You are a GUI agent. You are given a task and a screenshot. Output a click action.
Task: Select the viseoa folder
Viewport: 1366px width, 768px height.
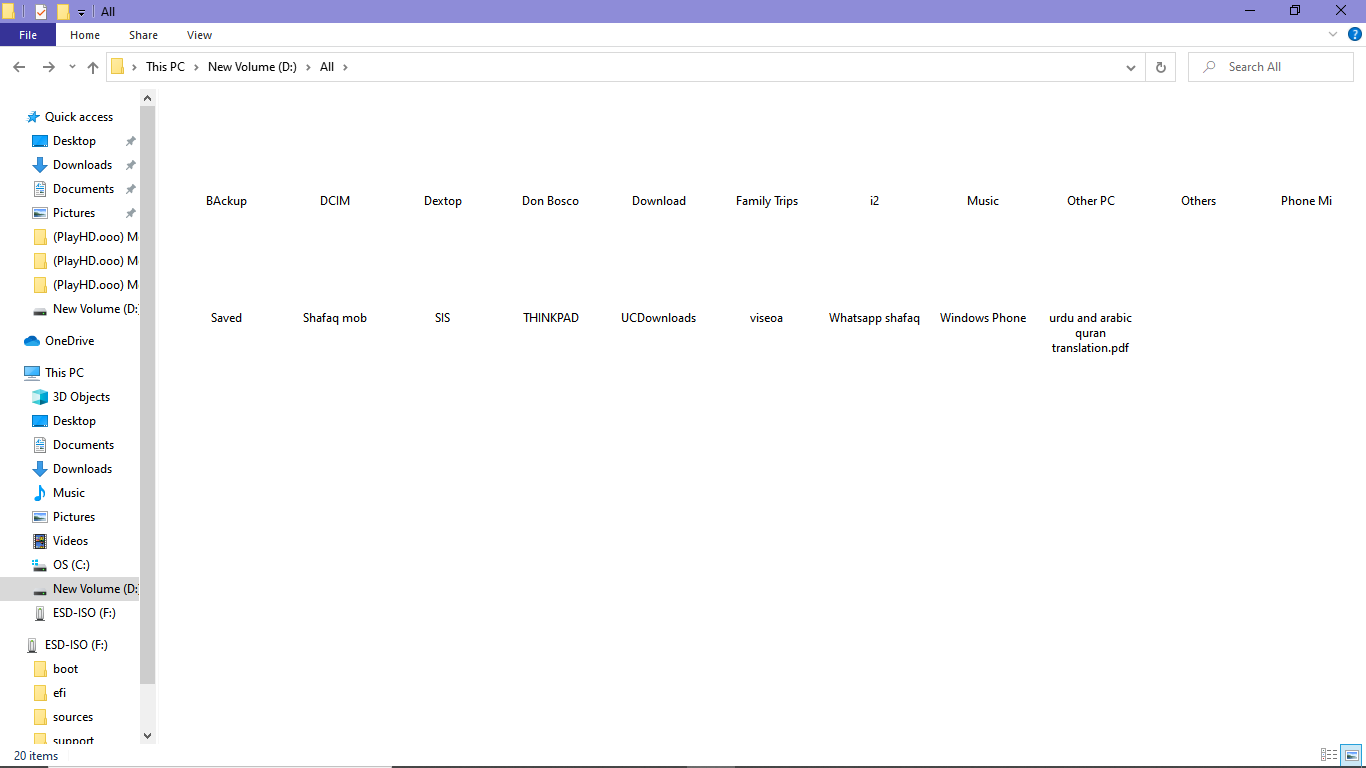767,318
